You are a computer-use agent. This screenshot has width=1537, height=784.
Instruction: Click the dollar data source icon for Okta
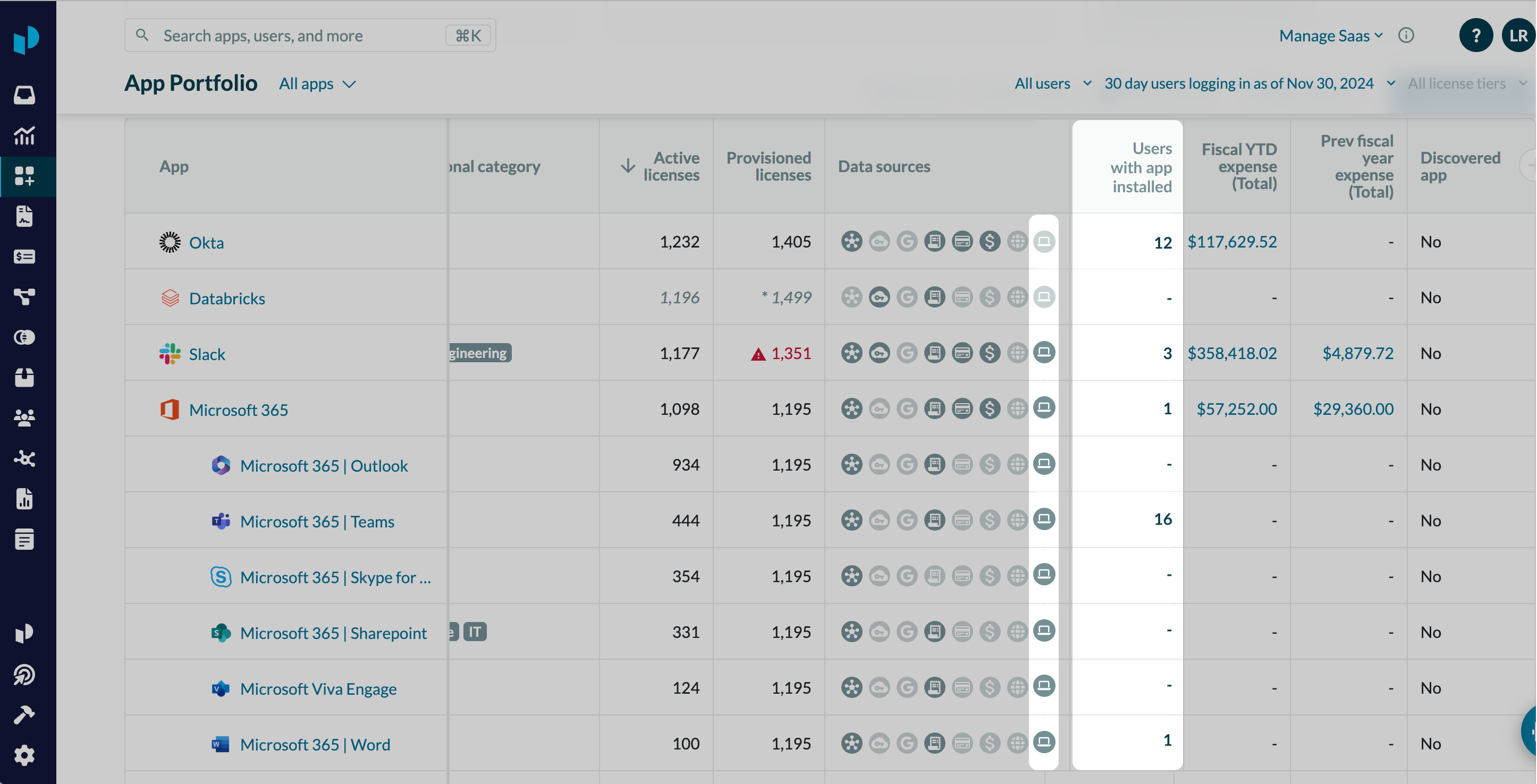[989, 242]
